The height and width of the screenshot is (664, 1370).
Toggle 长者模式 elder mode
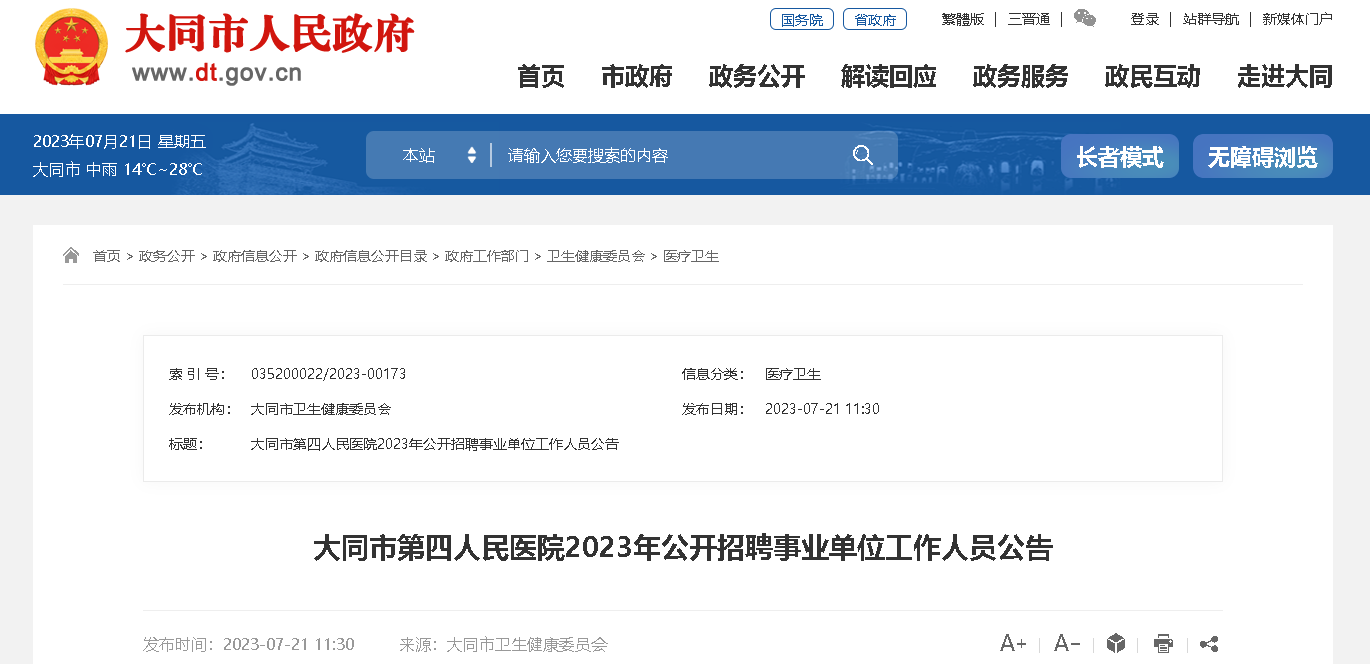(x=1119, y=157)
